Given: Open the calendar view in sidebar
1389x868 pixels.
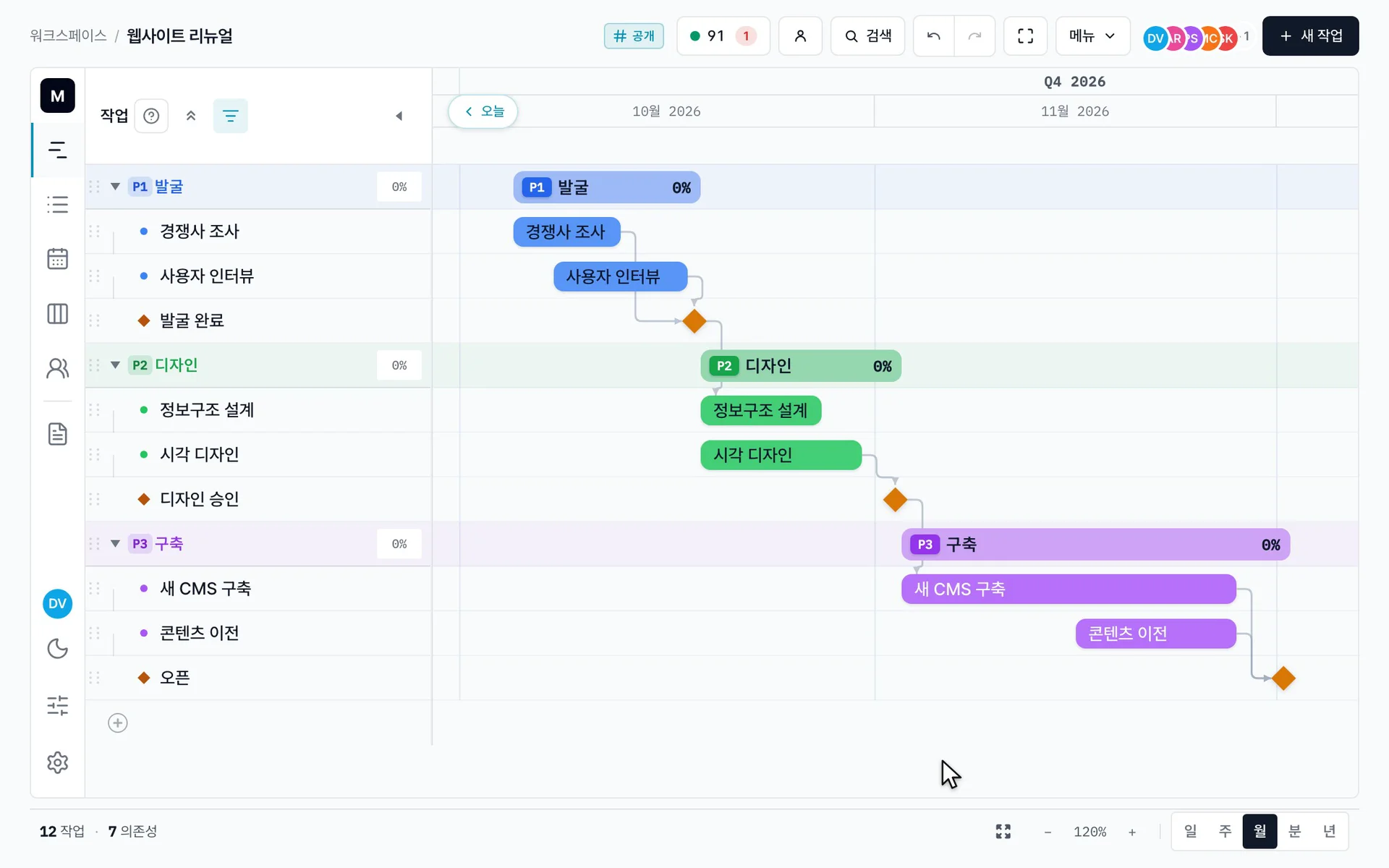Looking at the screenshot, I should tap(57, 258).
